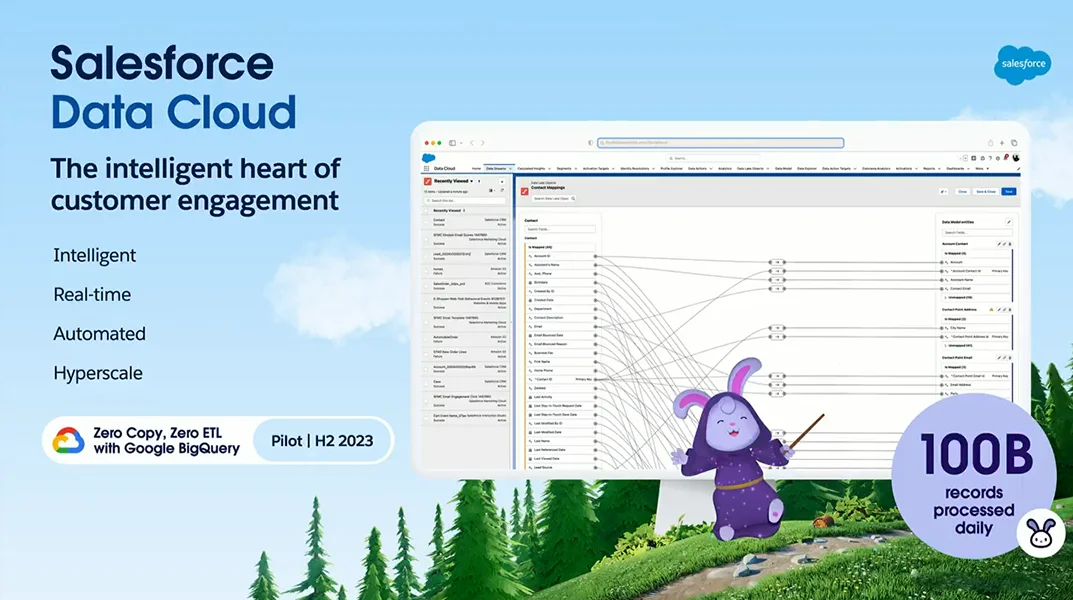
Task: Select the Account ID field connector dot
Action: [595, 256]
